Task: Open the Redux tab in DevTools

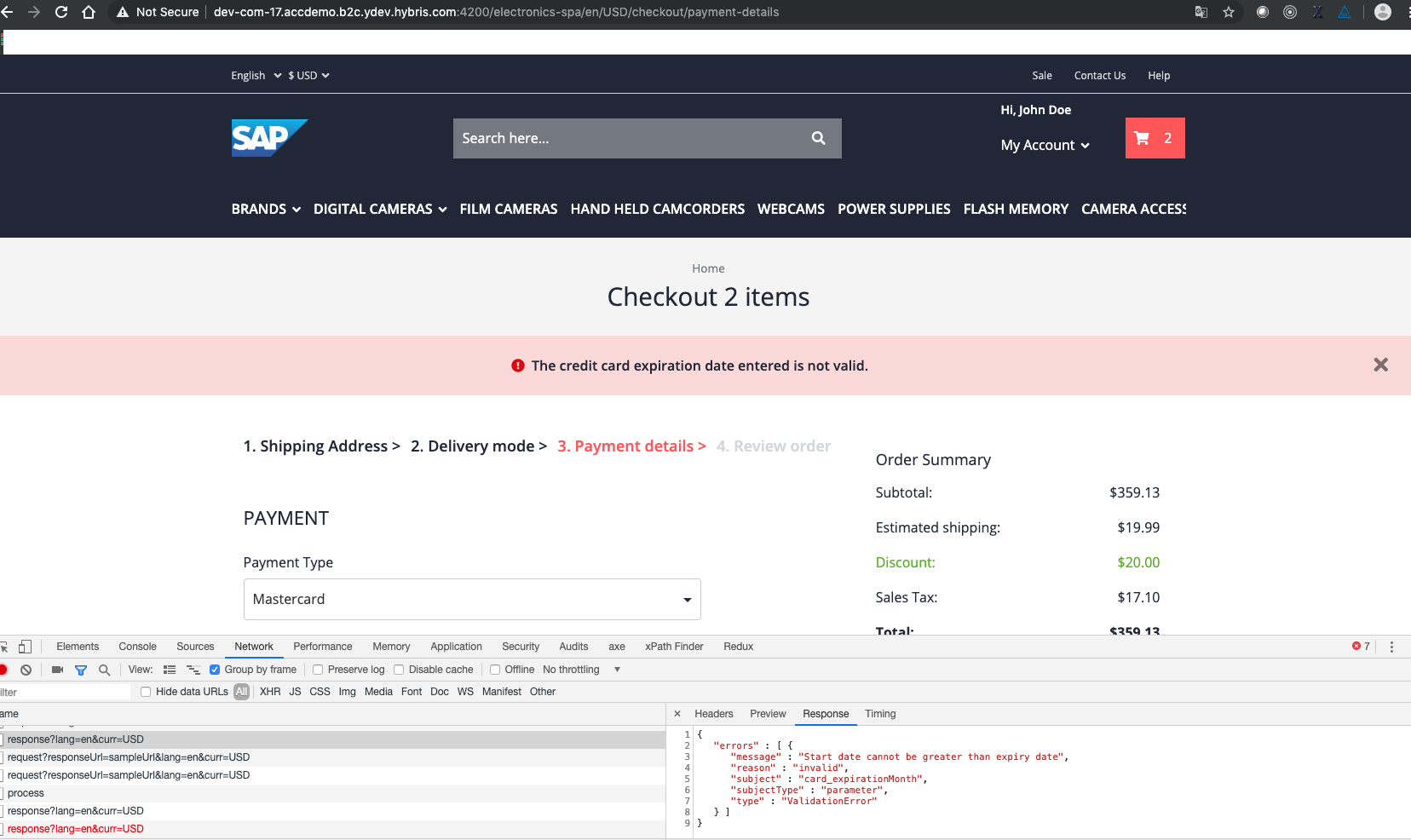Action: pos(739,647)
